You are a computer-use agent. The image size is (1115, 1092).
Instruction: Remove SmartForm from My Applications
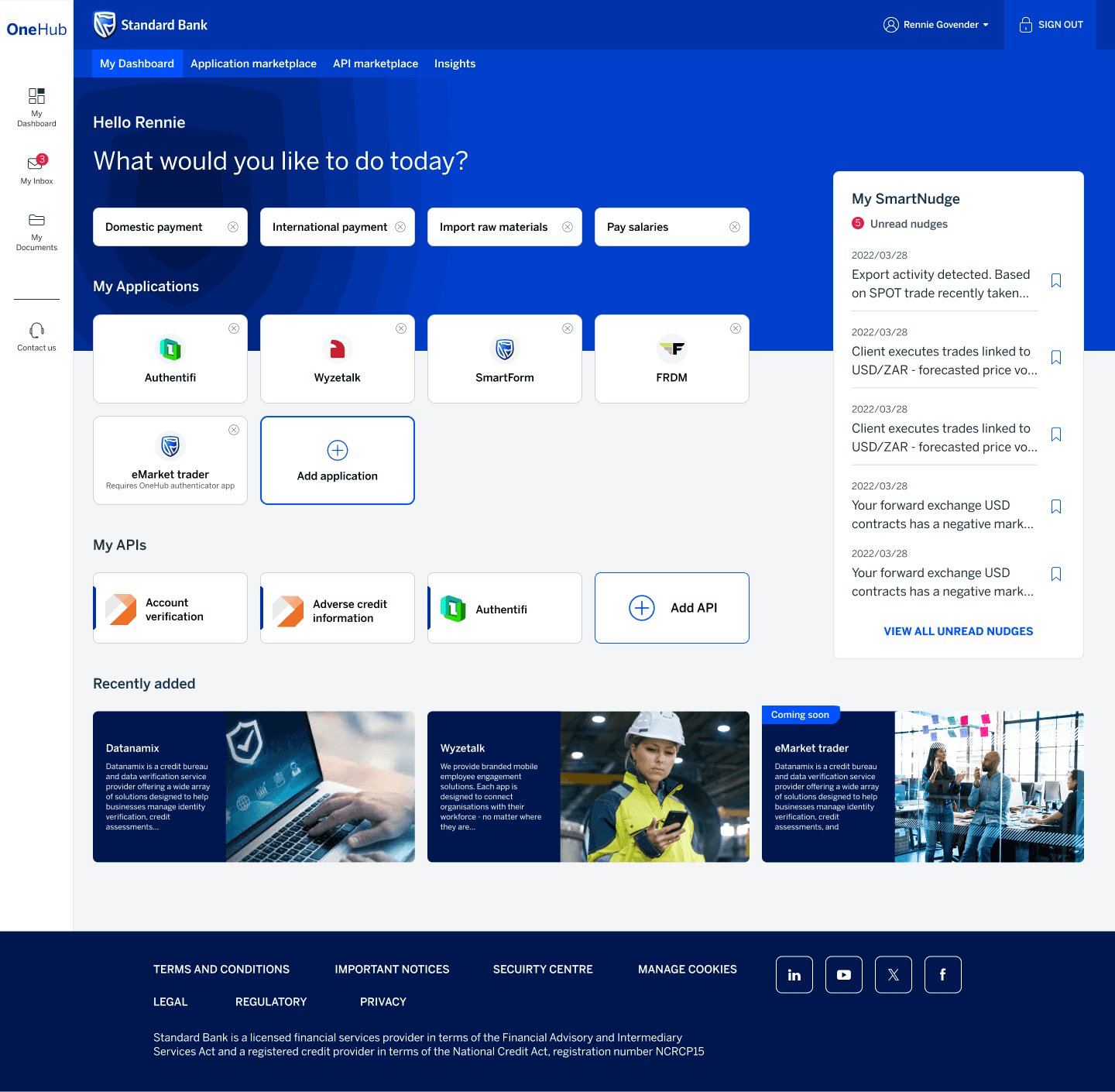pyautogui.click(x=568, y=328)
